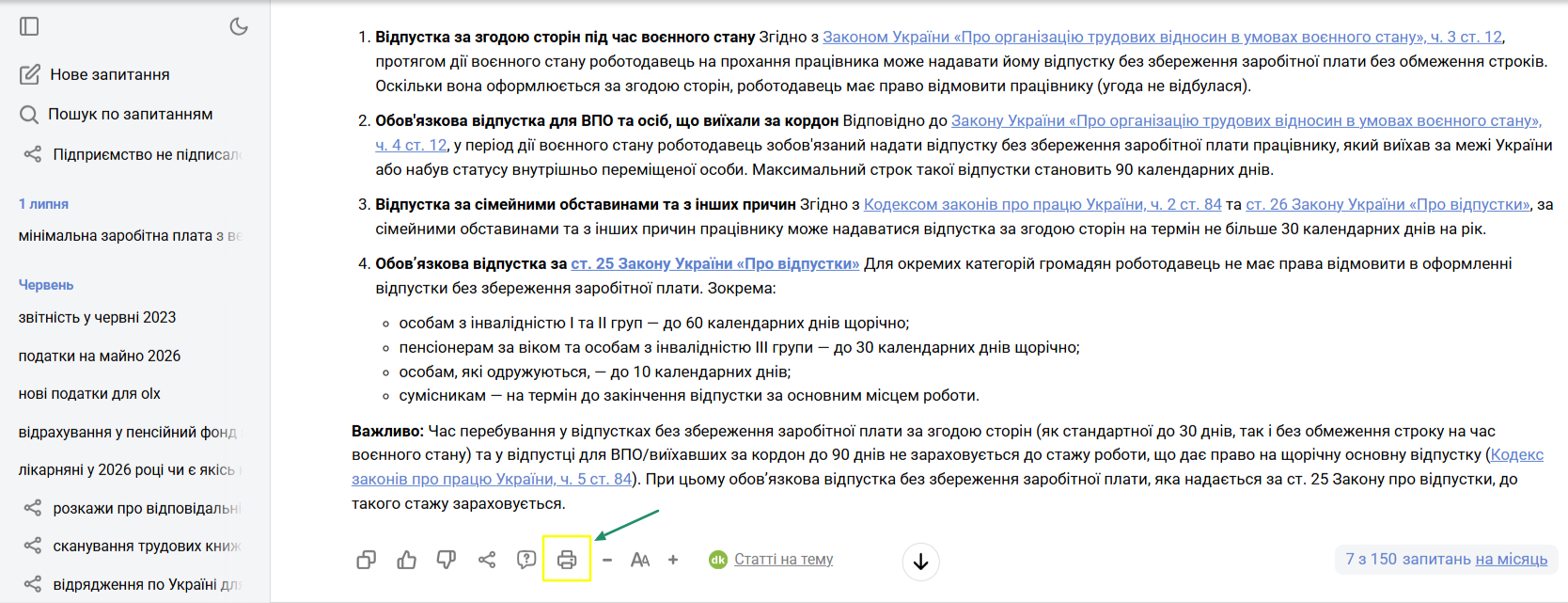
Task: Start a new question with Нове запитання
Action: point(95,74)
